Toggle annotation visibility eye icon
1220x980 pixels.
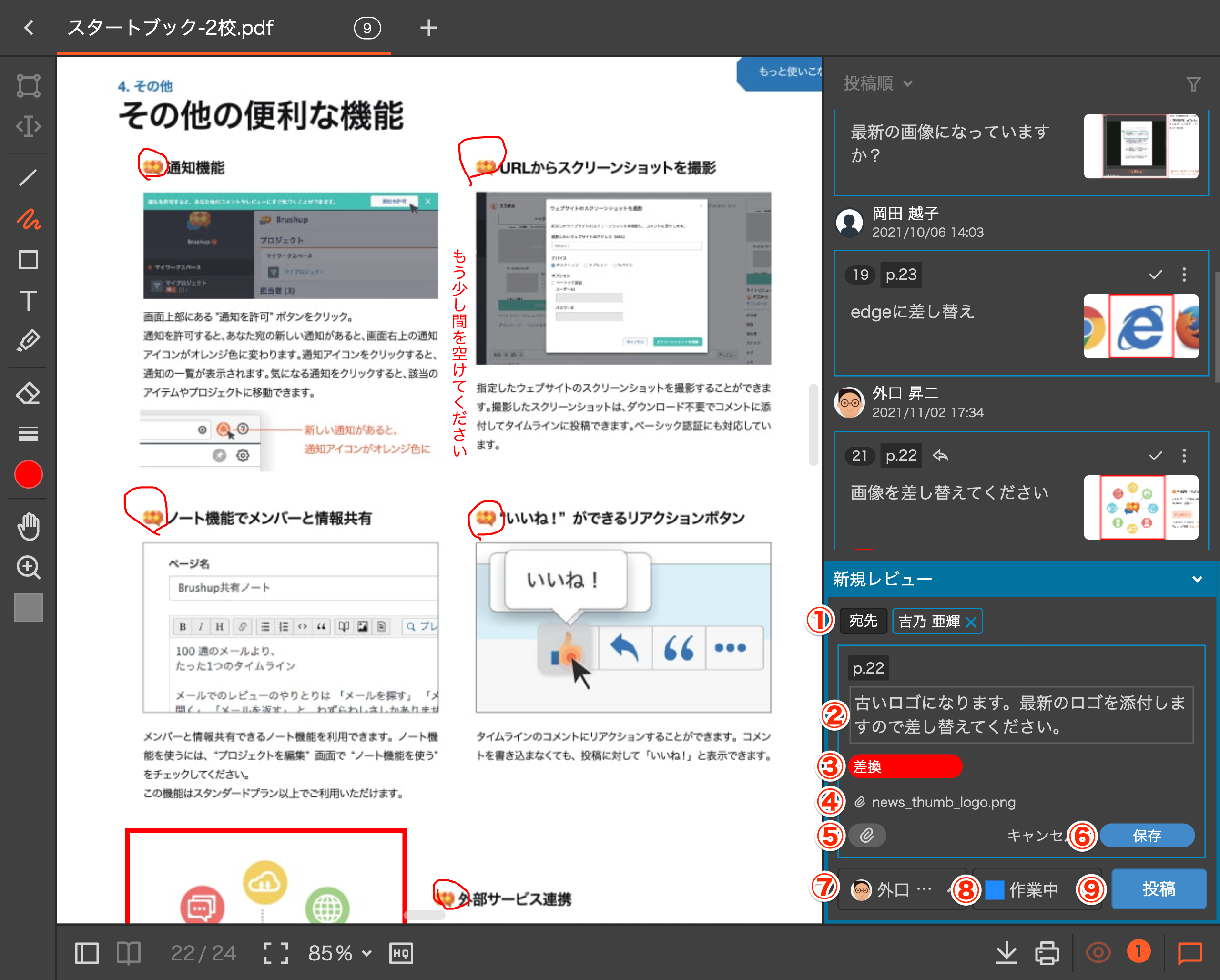(x=1098, y=953)
